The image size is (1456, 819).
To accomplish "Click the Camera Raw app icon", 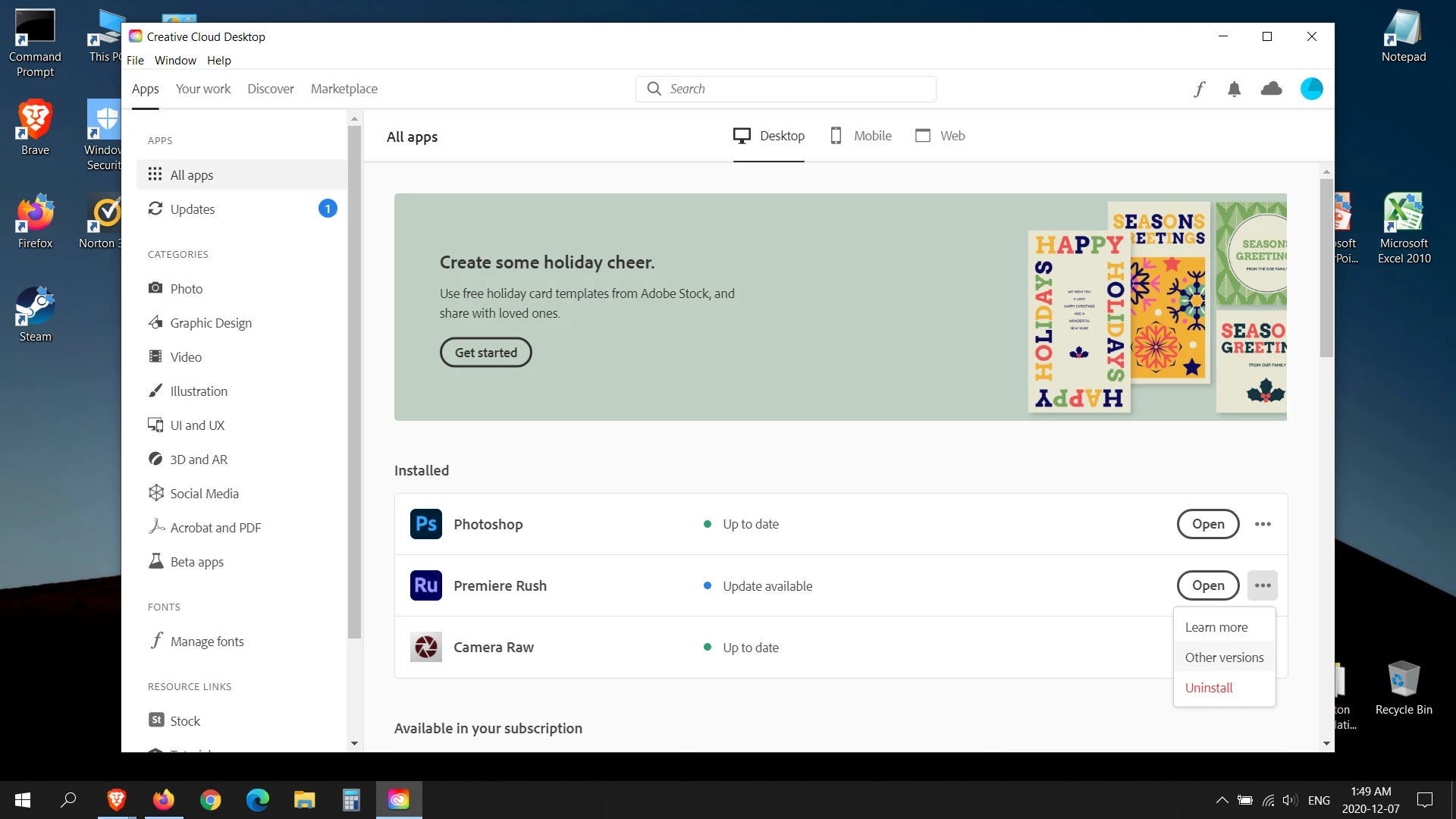I will (x=426, y=647).
